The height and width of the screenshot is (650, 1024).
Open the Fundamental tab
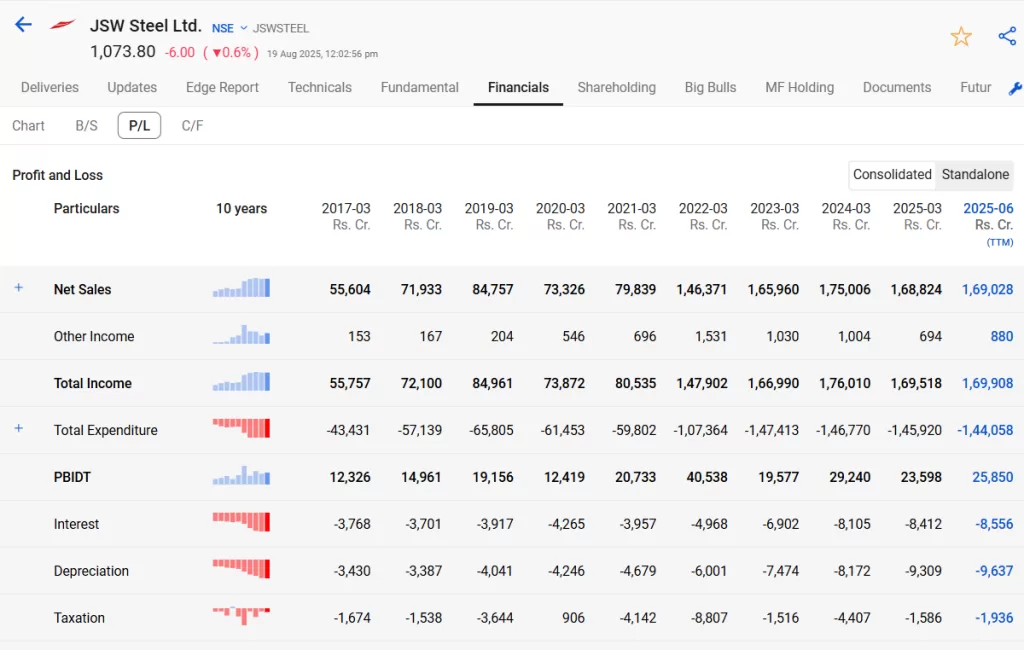coord(419,88)
